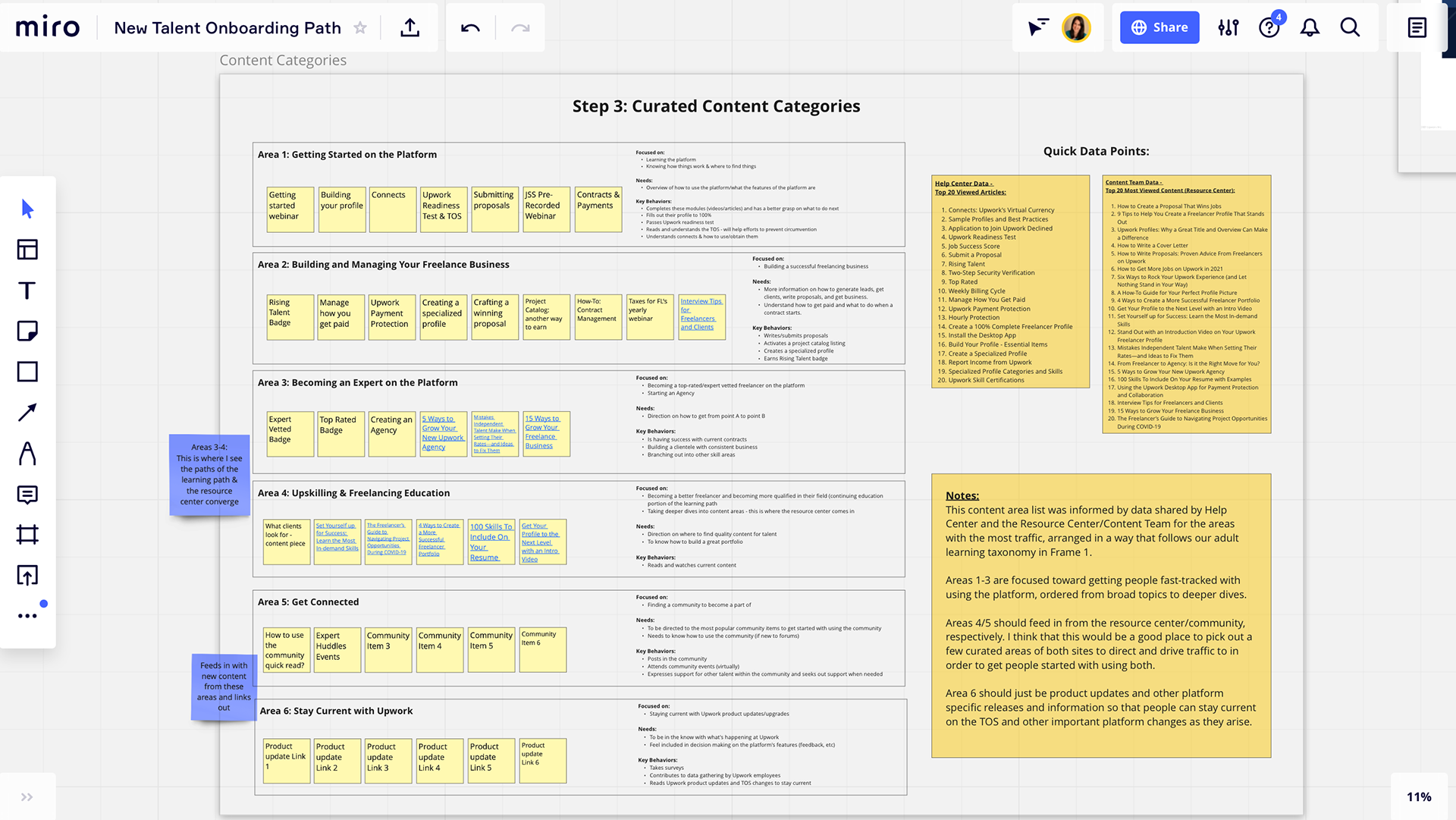Select the 'Product update Link 3' sticky note
The height and width of the screenshot is (820, 1456).
388,761
